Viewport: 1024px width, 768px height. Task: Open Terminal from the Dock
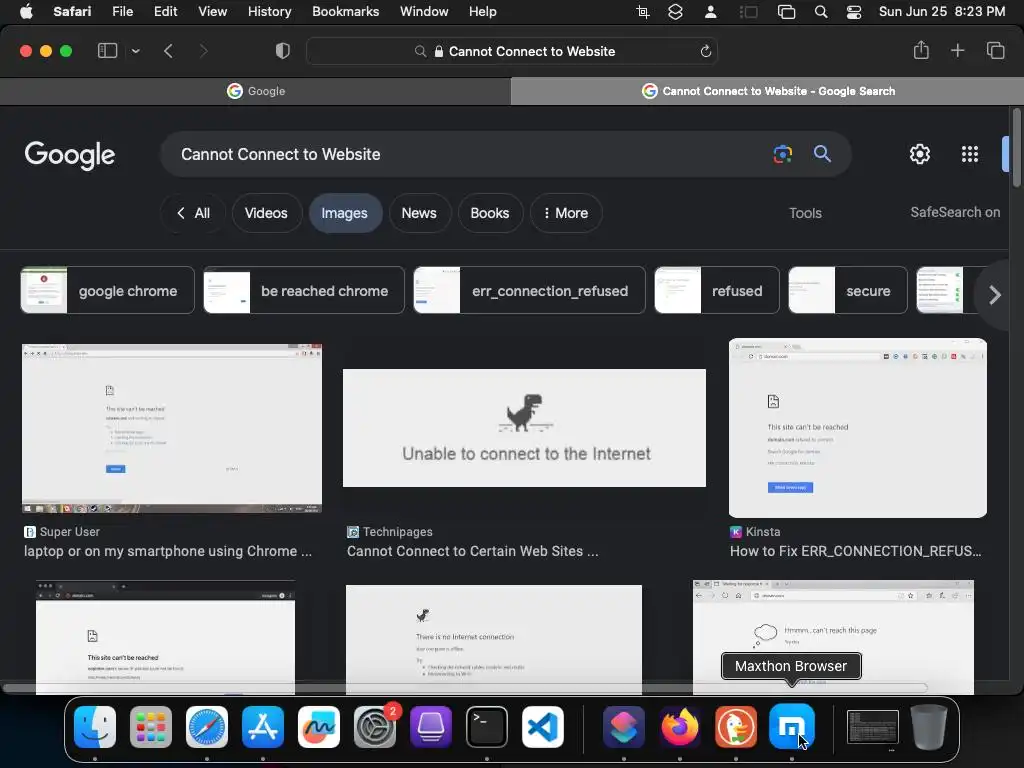click(x=487, y=727)
